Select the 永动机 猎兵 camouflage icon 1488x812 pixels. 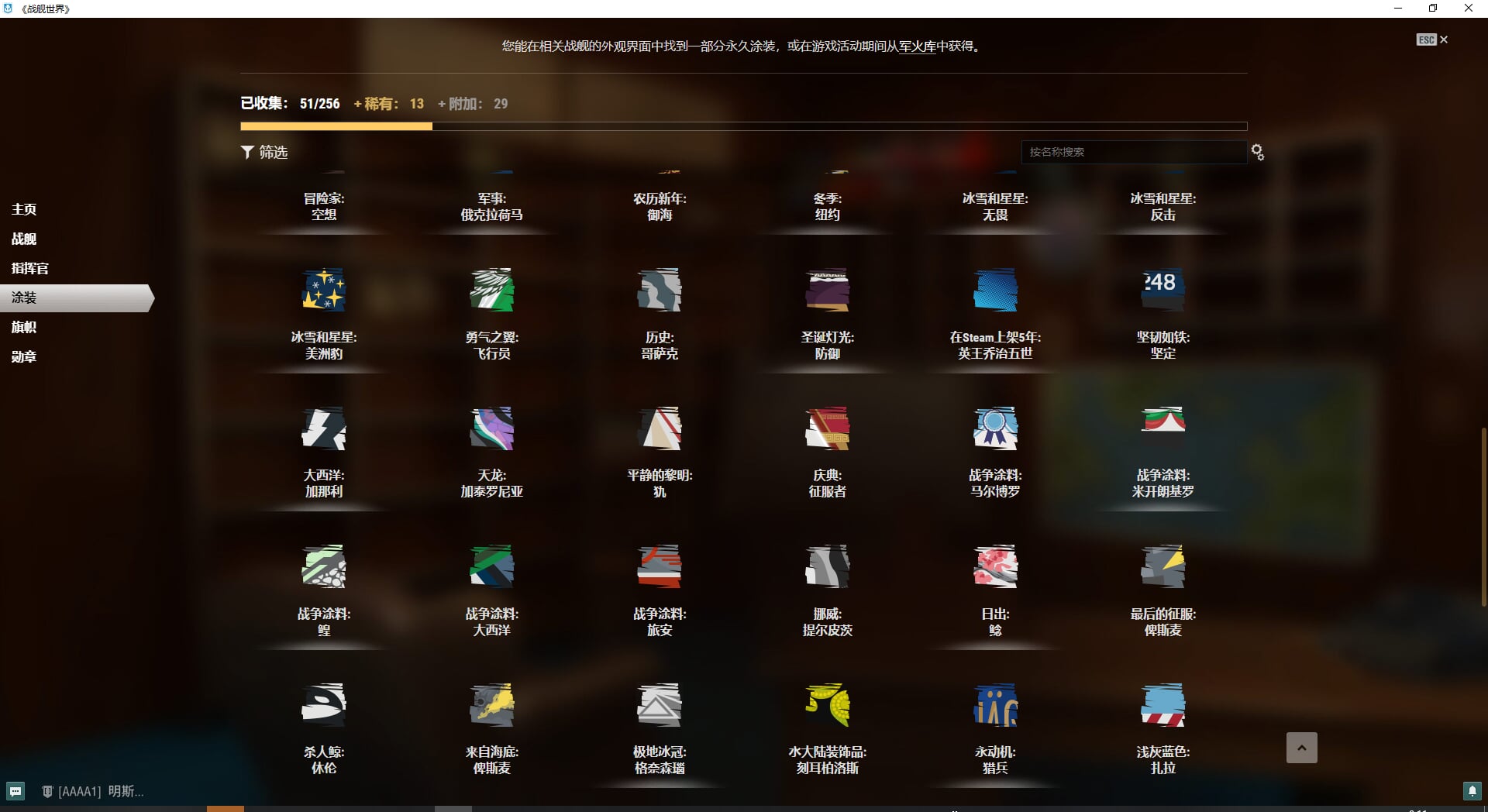click(x=995, y=704)
